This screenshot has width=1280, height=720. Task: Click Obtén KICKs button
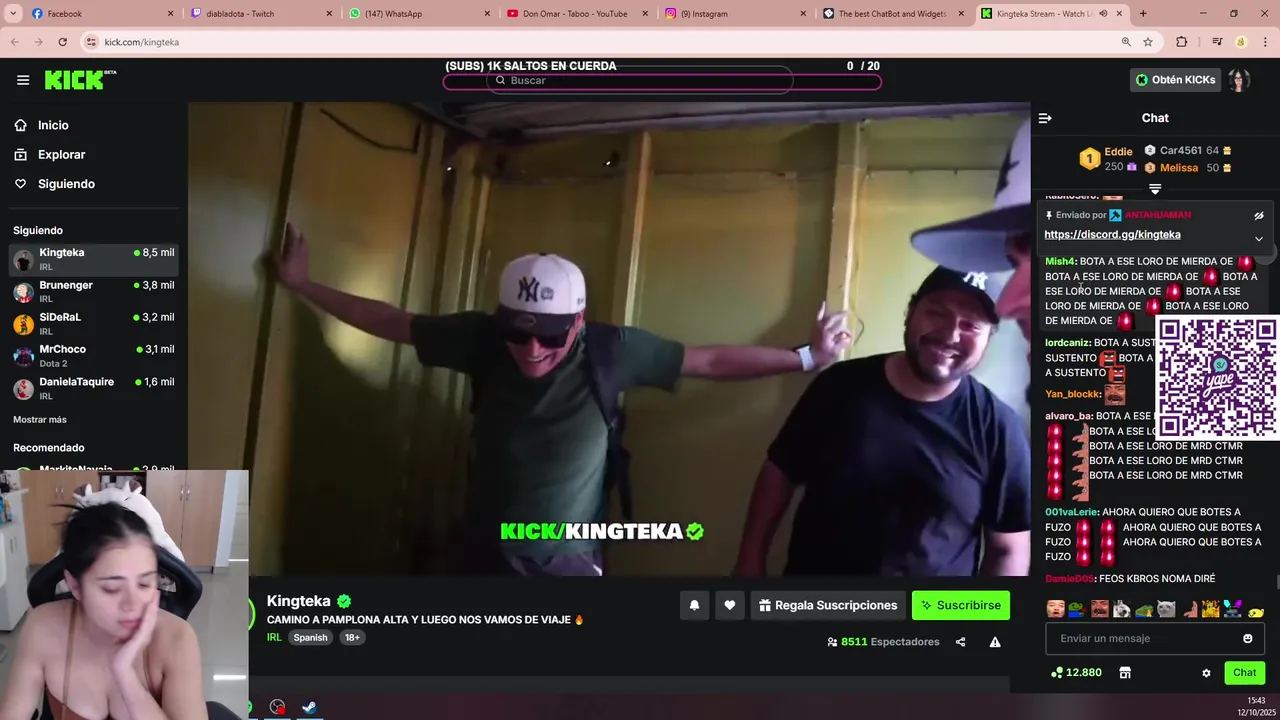(1175, 80)
